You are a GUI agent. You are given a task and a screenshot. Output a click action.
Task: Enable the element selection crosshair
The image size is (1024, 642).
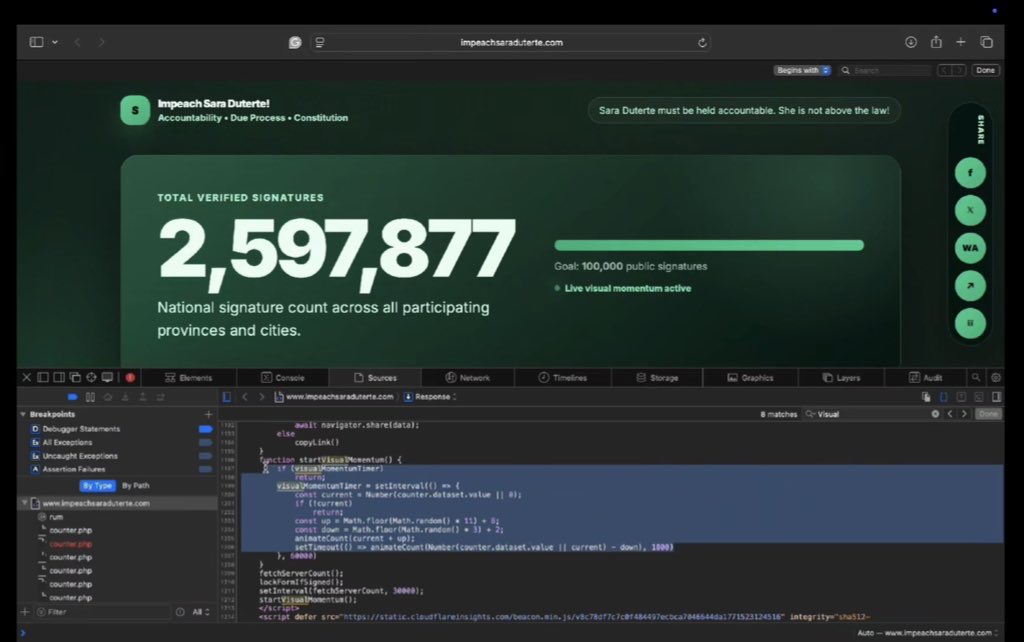tap(91, 377)
